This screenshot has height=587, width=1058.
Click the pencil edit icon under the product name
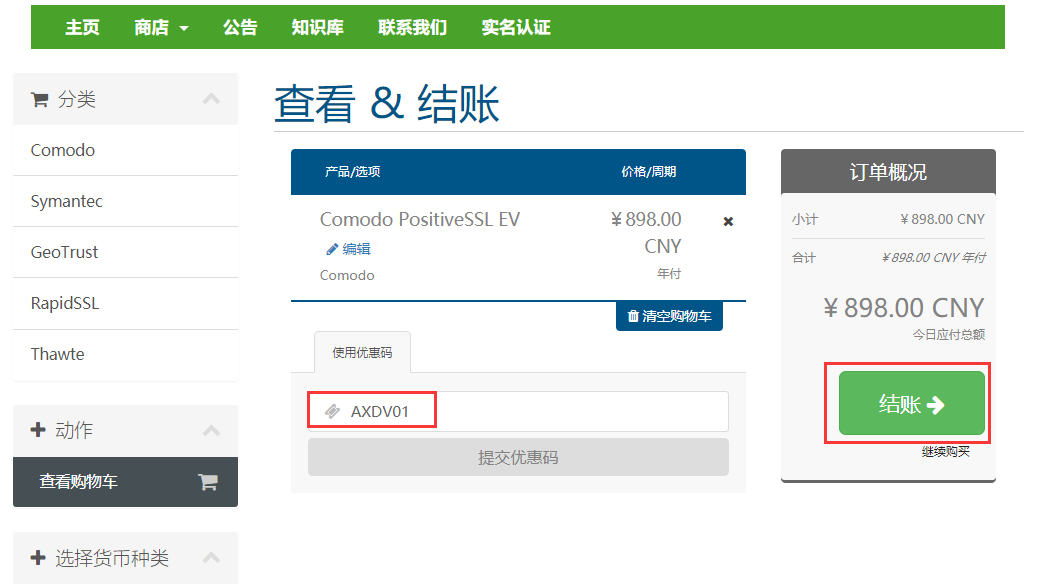click(x=332, y=249)
